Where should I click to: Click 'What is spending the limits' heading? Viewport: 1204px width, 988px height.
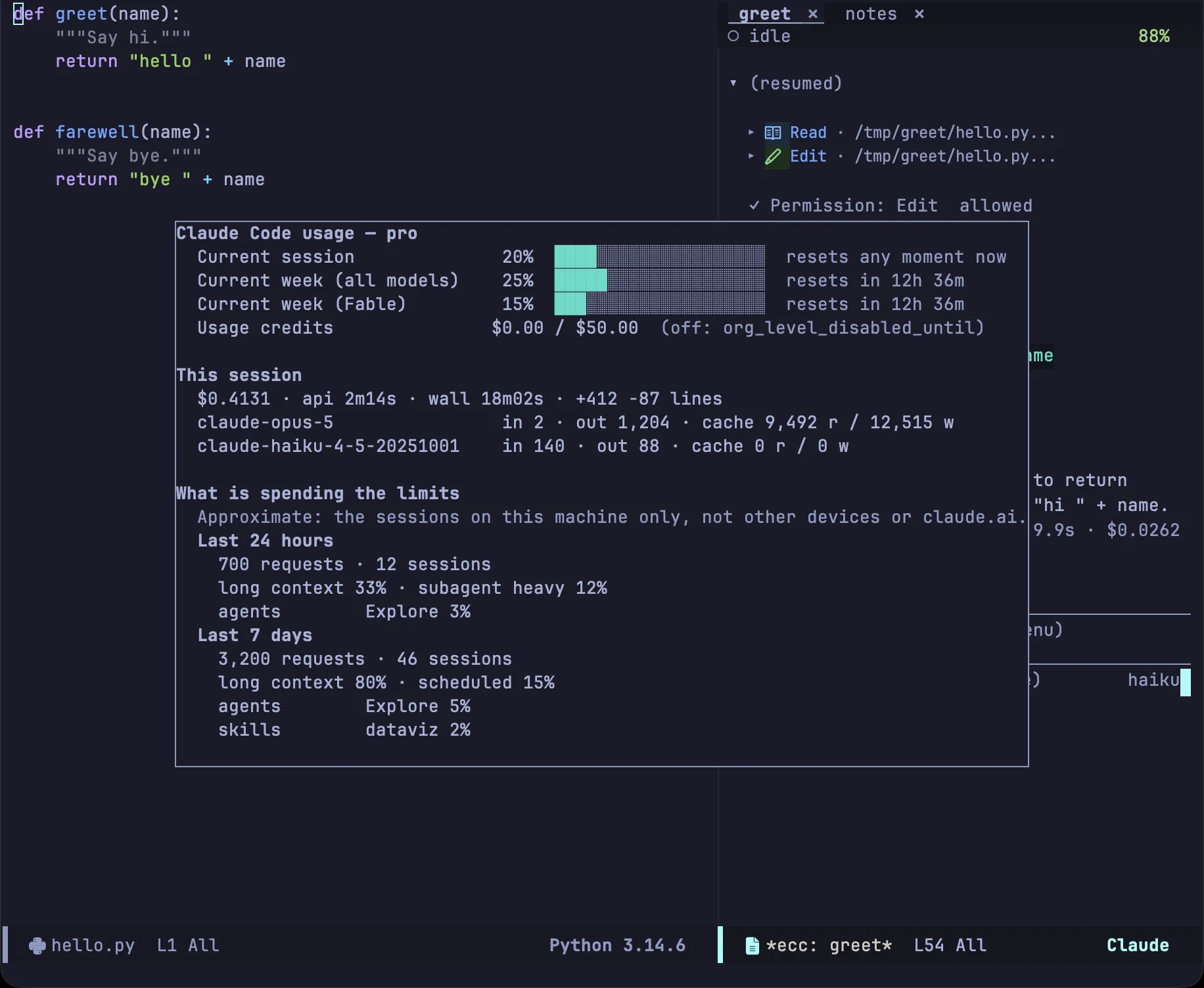[x=317, y=493]
